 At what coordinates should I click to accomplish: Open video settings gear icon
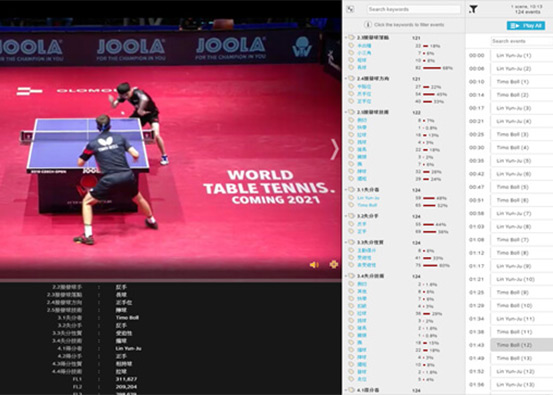click(334, 264)
